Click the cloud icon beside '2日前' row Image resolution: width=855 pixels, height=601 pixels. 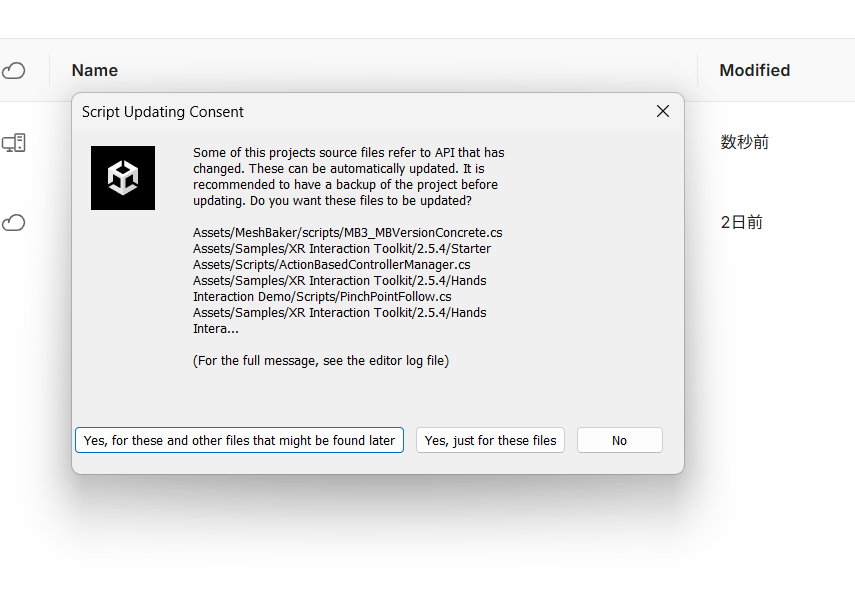click(x=14, y=223)
